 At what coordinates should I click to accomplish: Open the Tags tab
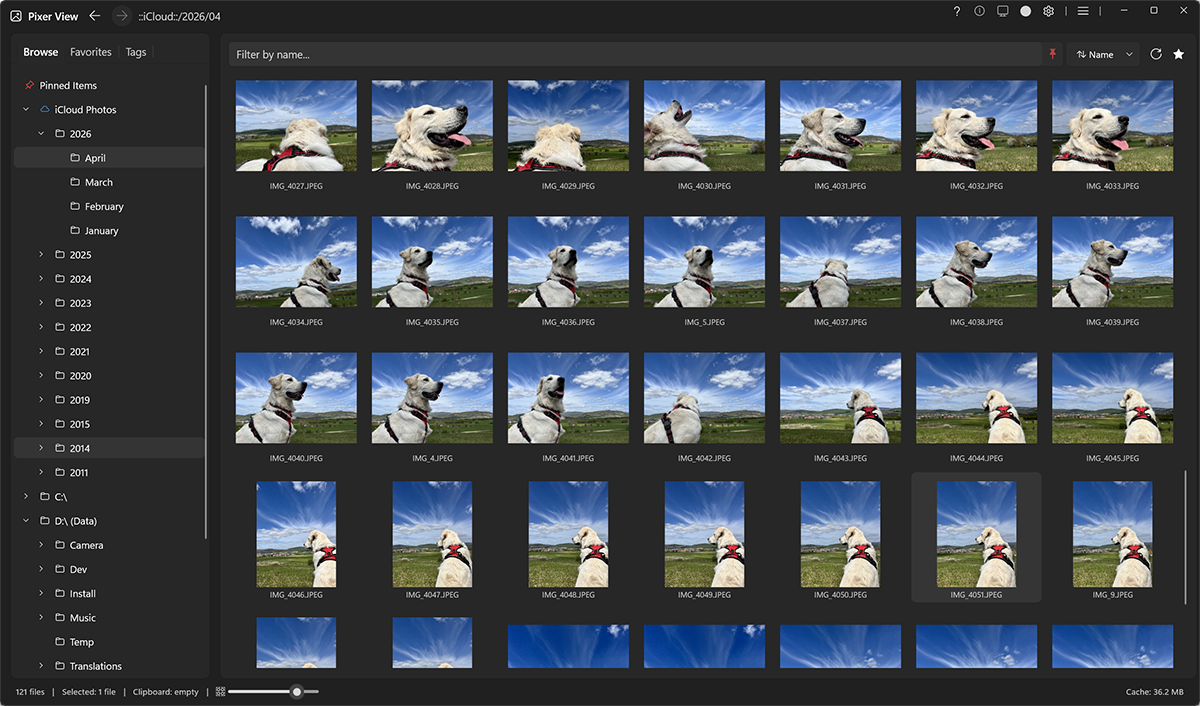(136, 51)
